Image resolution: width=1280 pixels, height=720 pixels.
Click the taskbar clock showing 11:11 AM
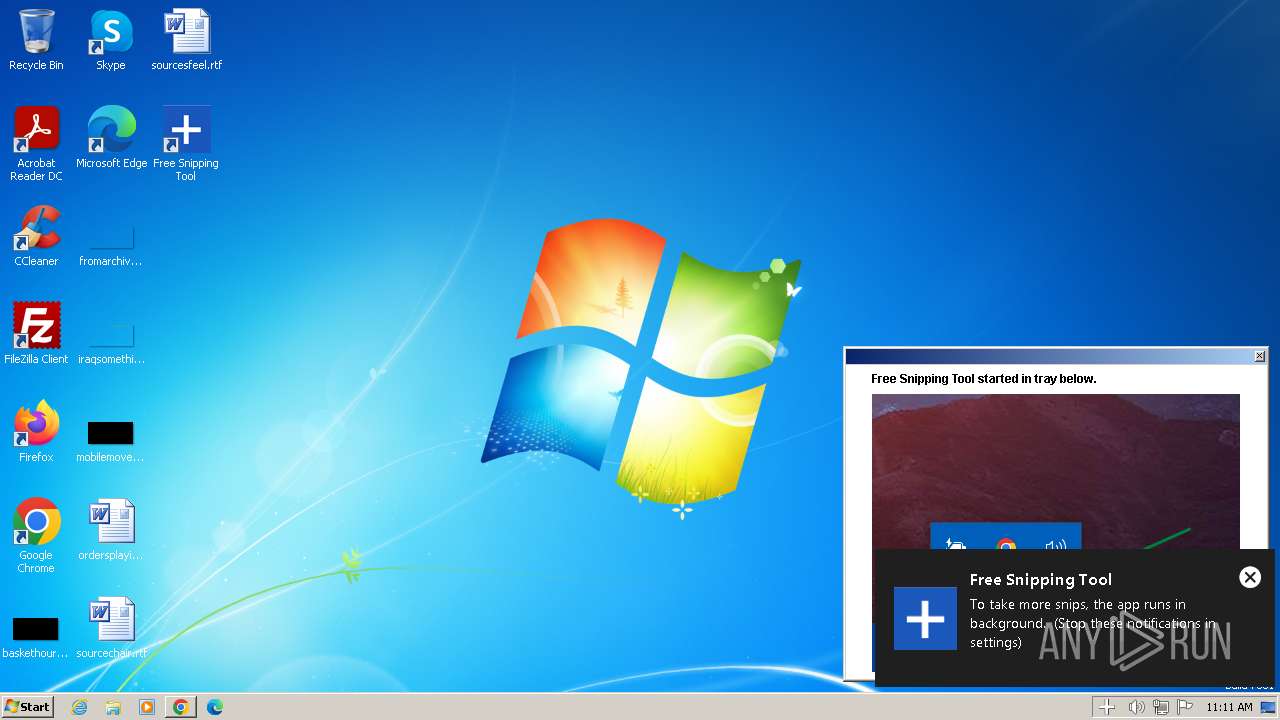1229,707
